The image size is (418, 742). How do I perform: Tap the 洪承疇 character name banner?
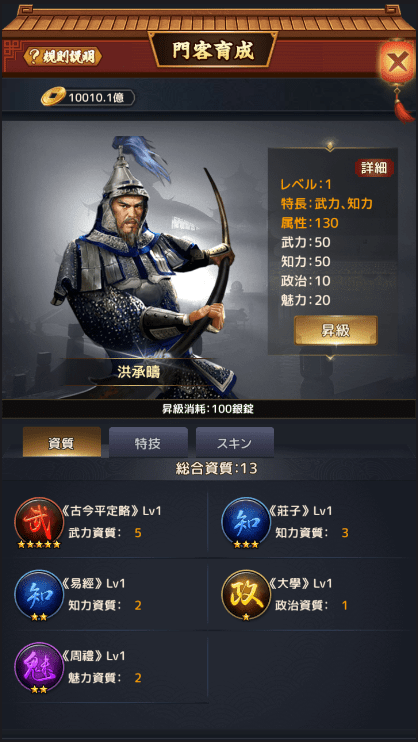139,371
